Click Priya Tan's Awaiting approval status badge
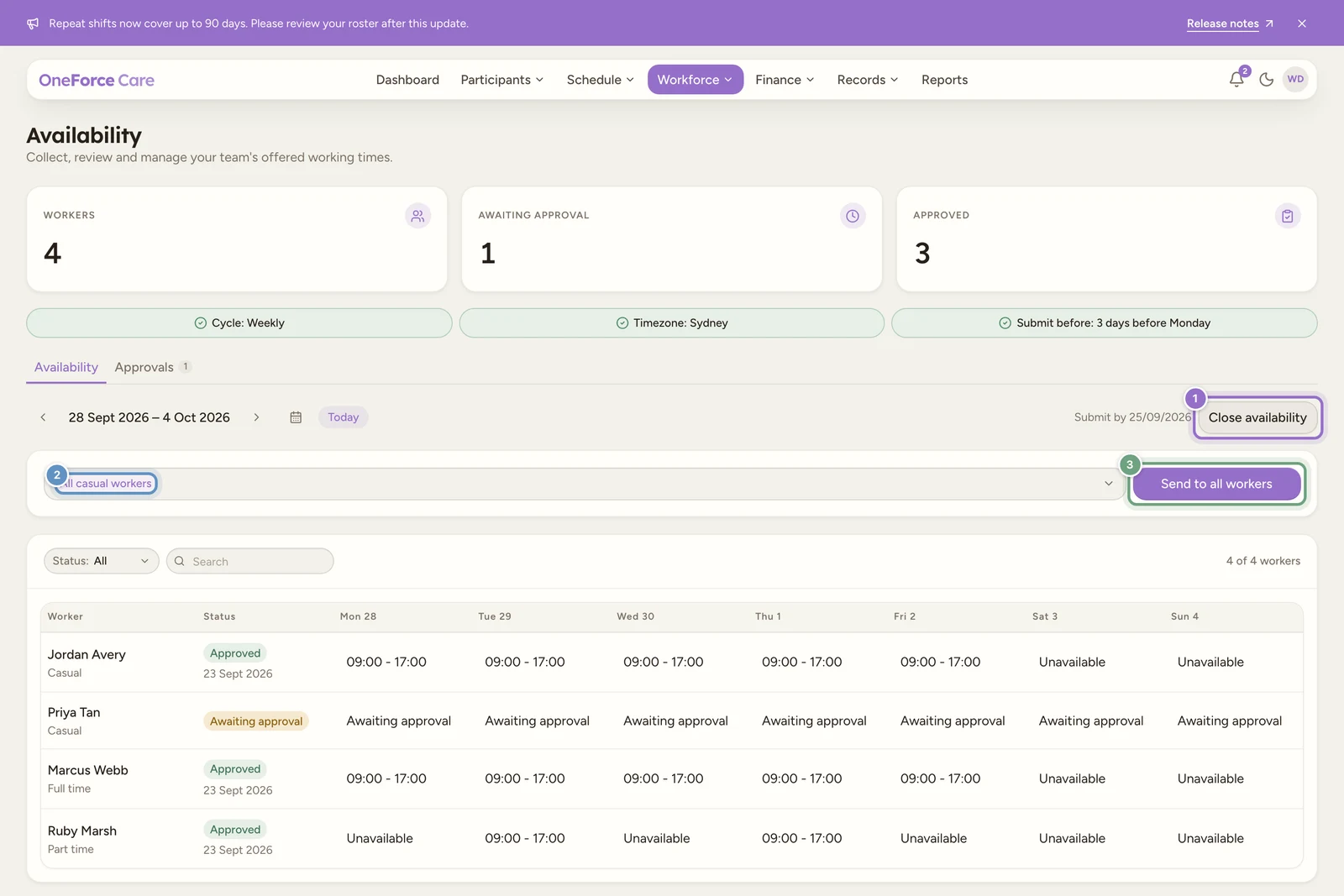Viewport: 1344px width, 896px height. click(x=256, y=721)
